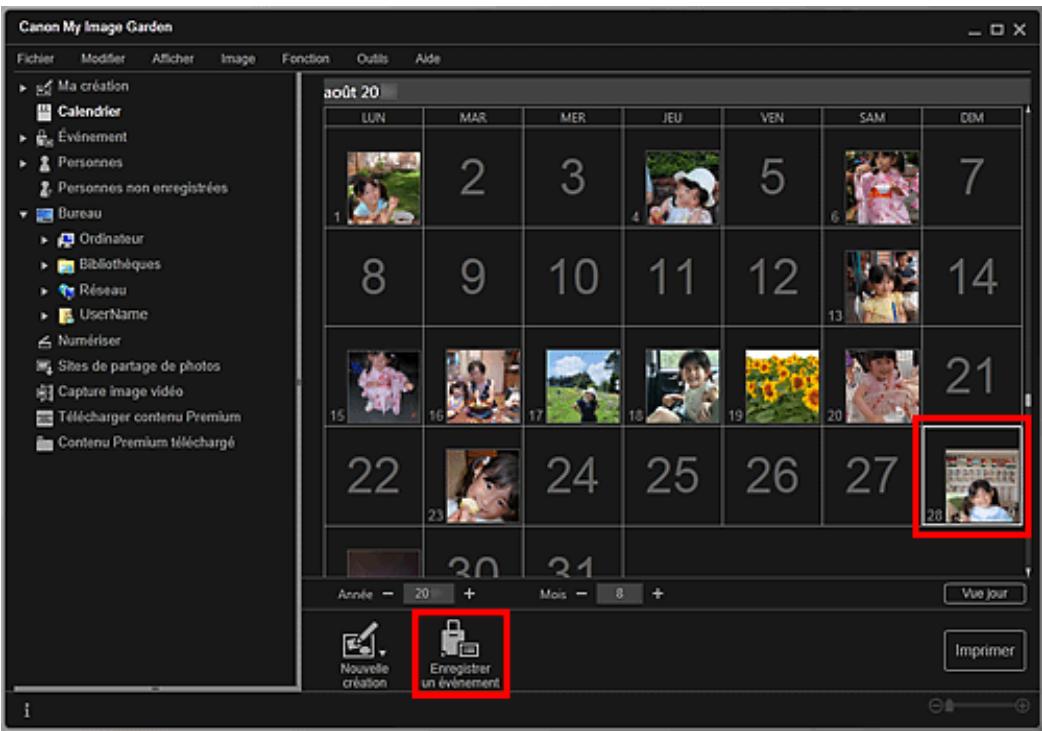
Task: Click the Imprimer button
Action: pos(984,651)
